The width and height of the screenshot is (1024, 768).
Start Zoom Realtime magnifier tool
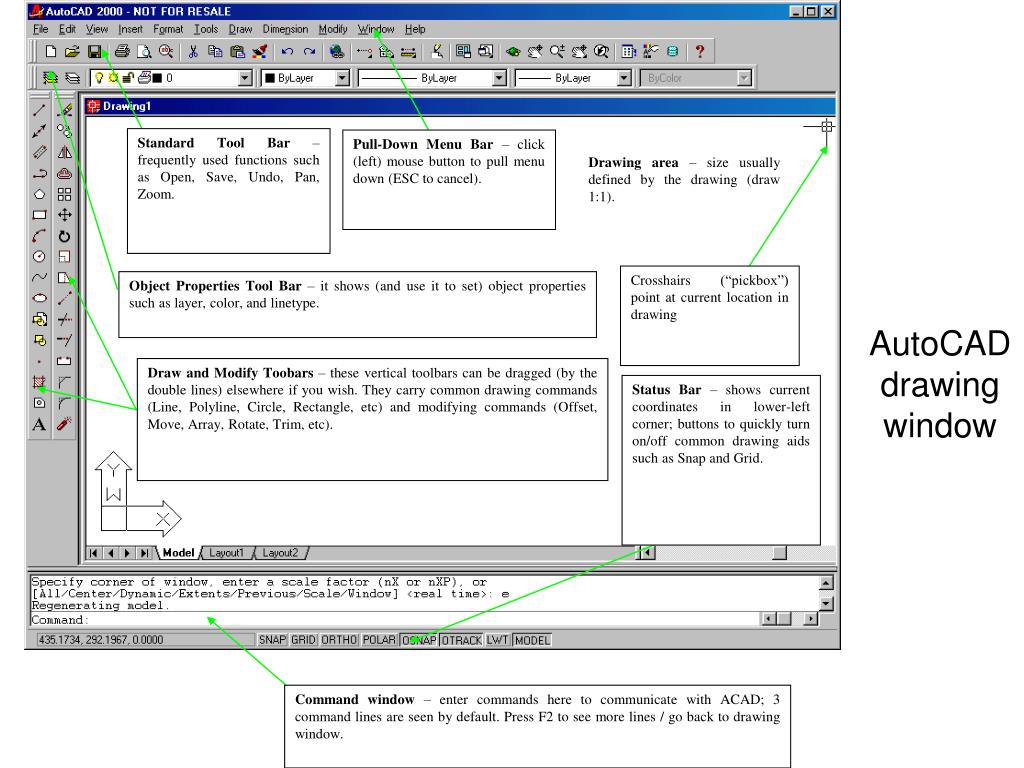(557, 52)
